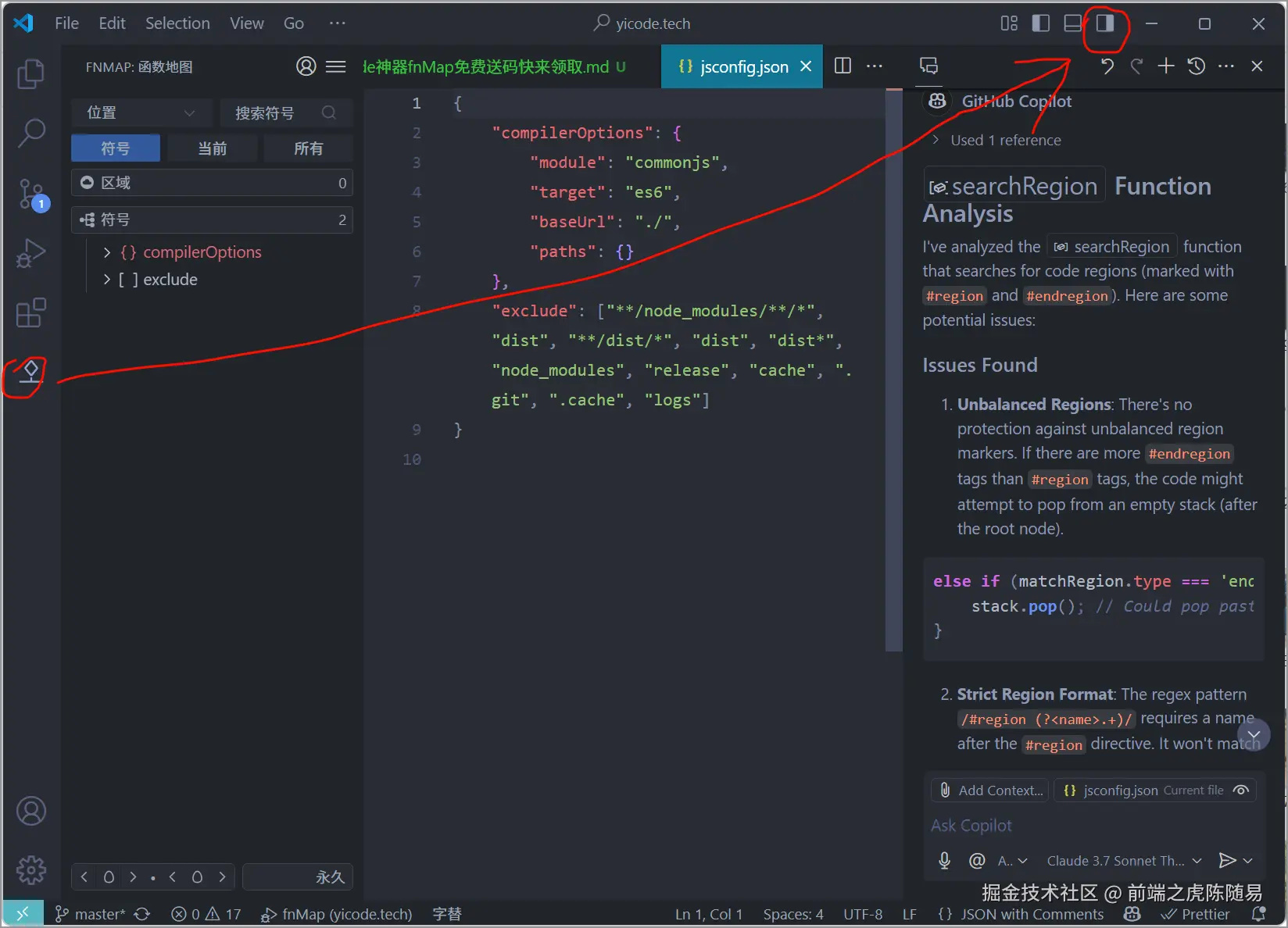The width and height of the screenshot is (1288, 928).
Task: Open the chat mode dropdown beside @
Action: 1013,861
